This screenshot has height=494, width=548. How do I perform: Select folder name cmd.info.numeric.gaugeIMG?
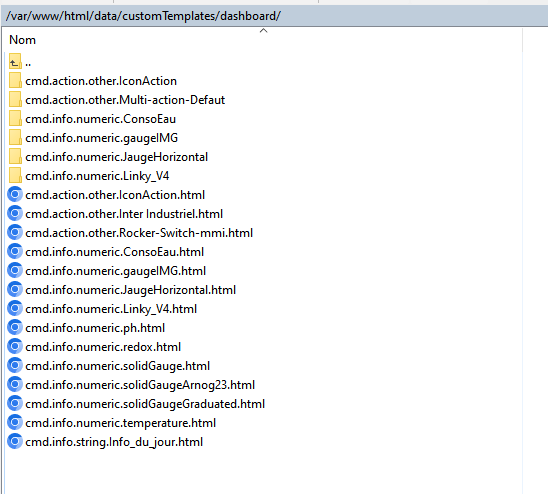tap(102, 138)
